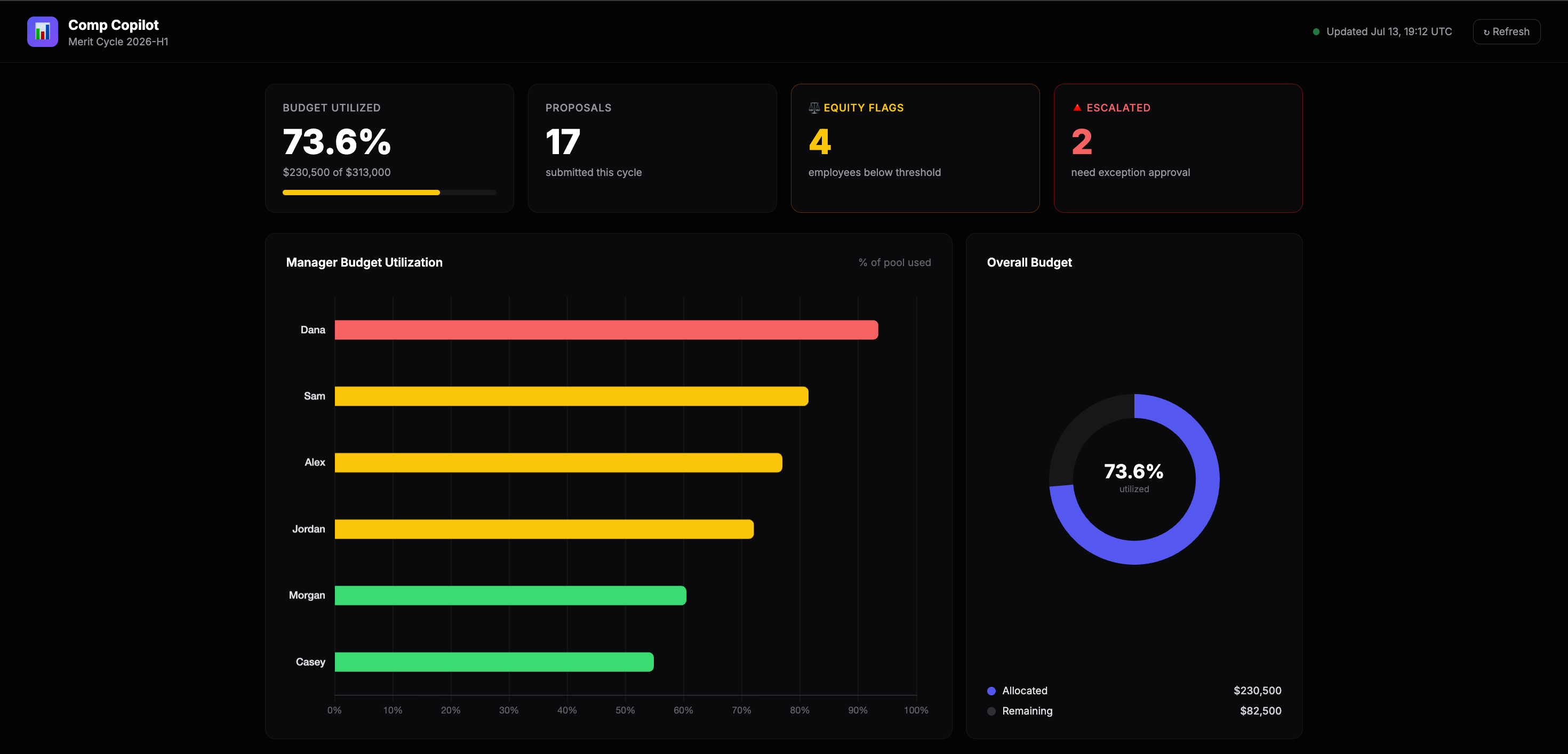Click the "utilized" label in donut

pyautogui.click(x=1134, y=488)
